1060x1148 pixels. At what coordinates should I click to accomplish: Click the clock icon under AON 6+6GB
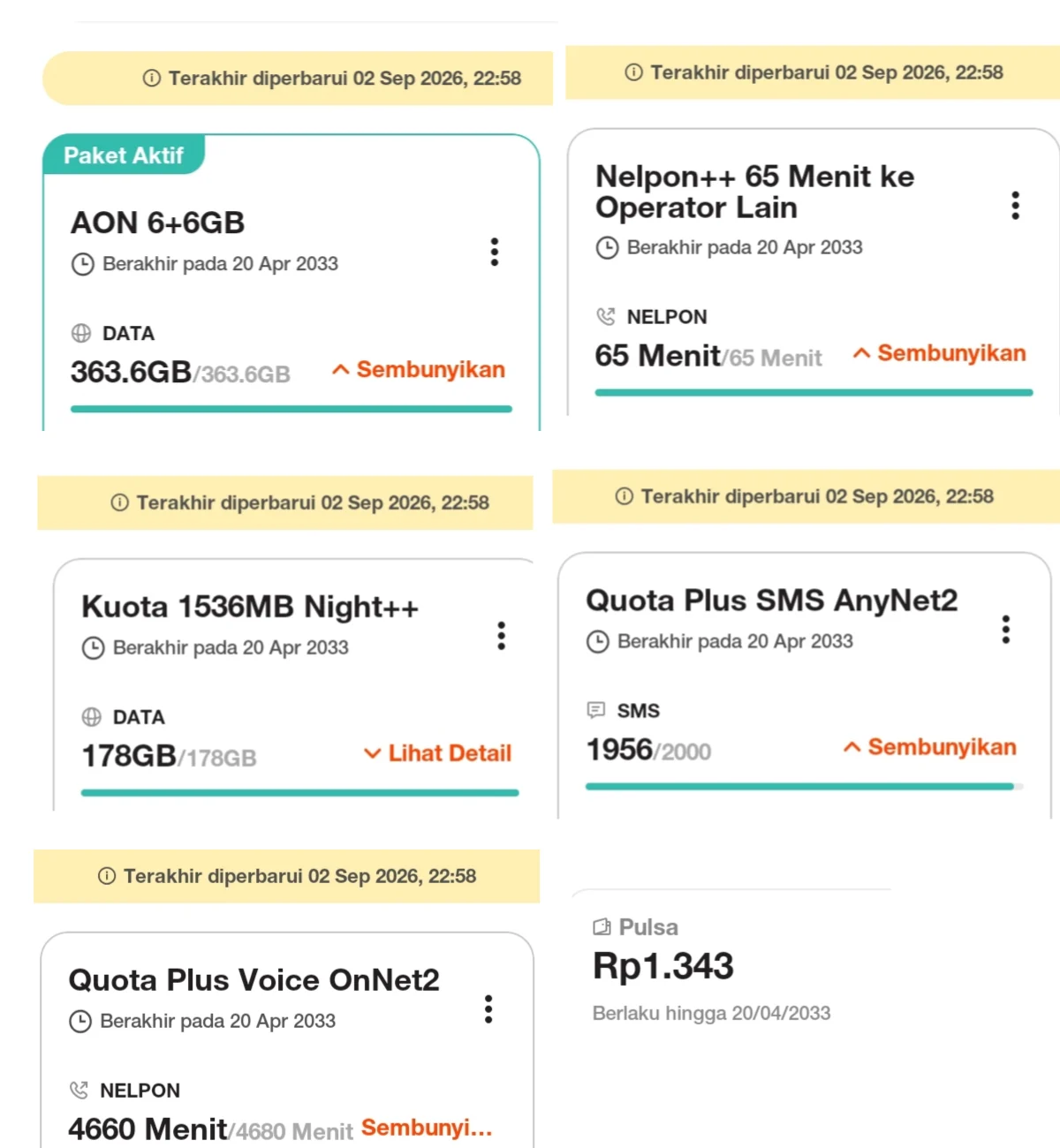pyautogui.click(x=82, y=264)
